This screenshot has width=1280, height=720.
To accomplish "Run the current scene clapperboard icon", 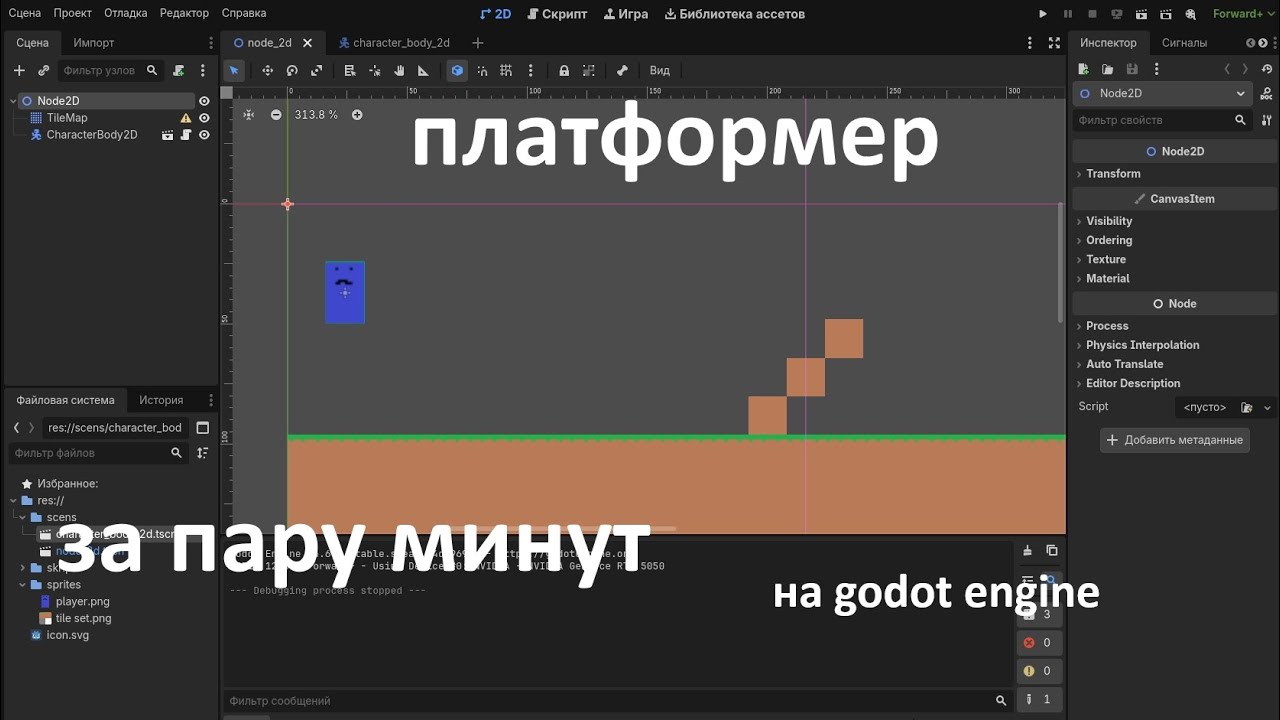I will click(x=1141, y=14).
